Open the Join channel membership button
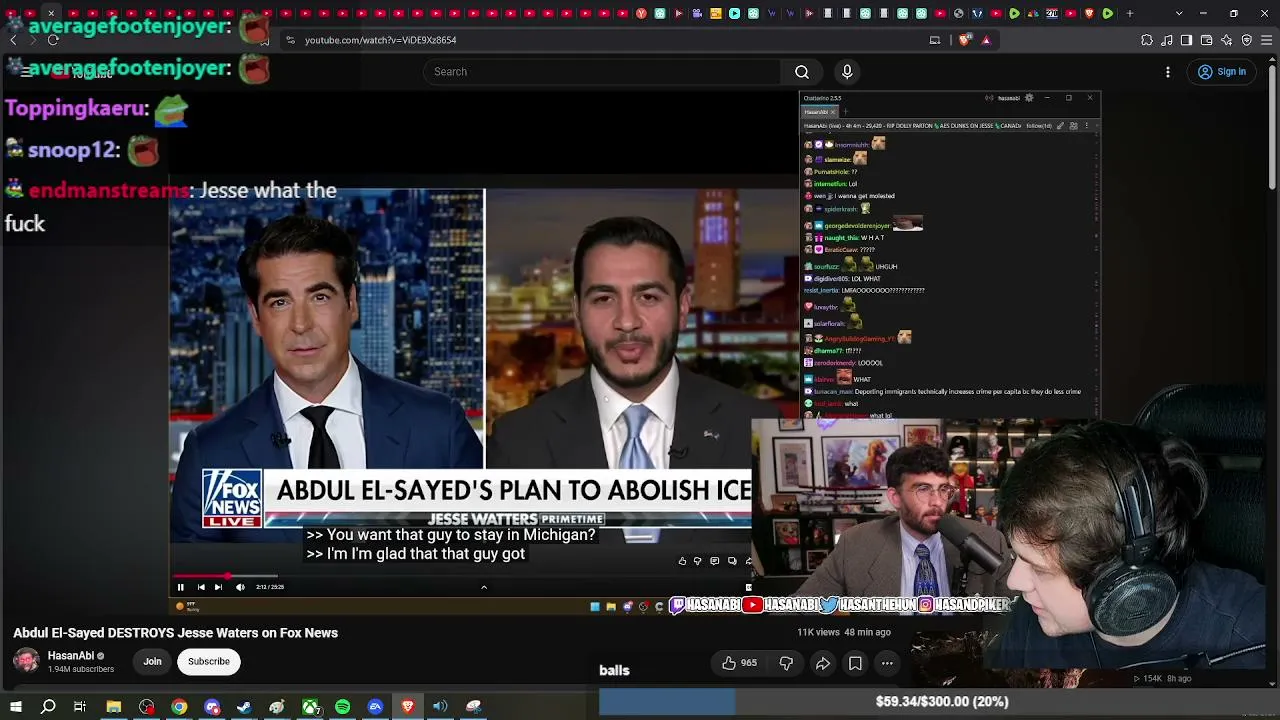Image resolution: width=1280 pixels, height=720 pixels. [152, 661]
